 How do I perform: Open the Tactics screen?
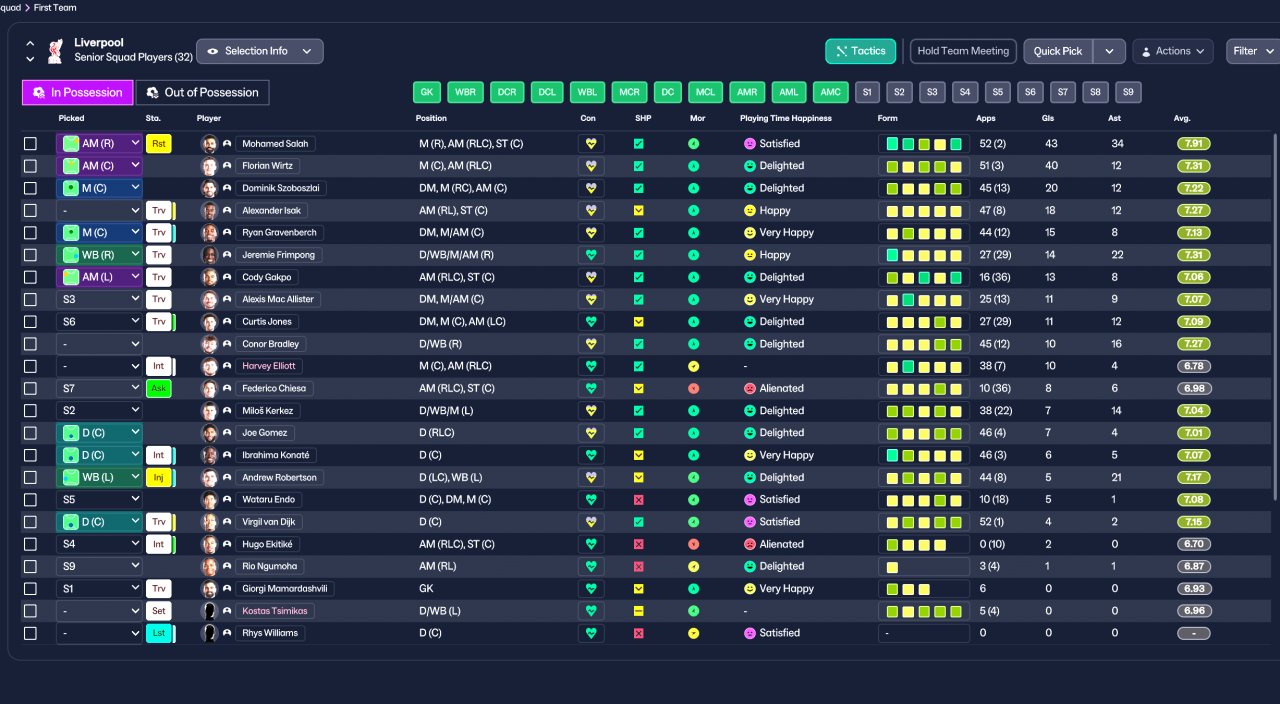(860, 51)
